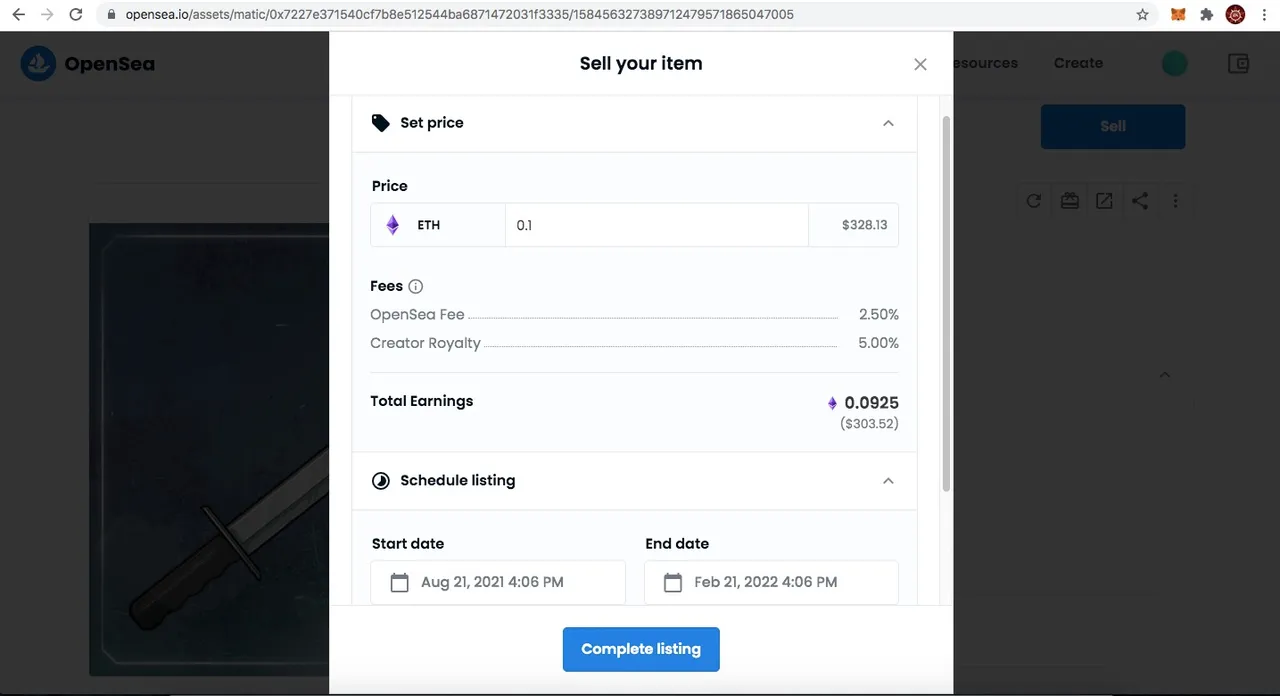Click the OpenSea logo
The width and height of the screenshot is (1280, 696).
tap(88, 64)
